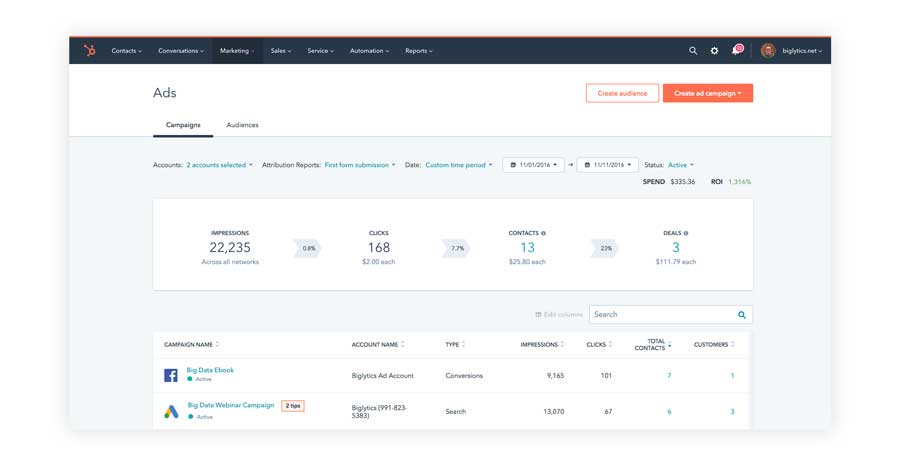The width and height of the screenshot is (900, 465).
Task: Click customers 1 for Big Data Ebook
Action: (732, 375)
